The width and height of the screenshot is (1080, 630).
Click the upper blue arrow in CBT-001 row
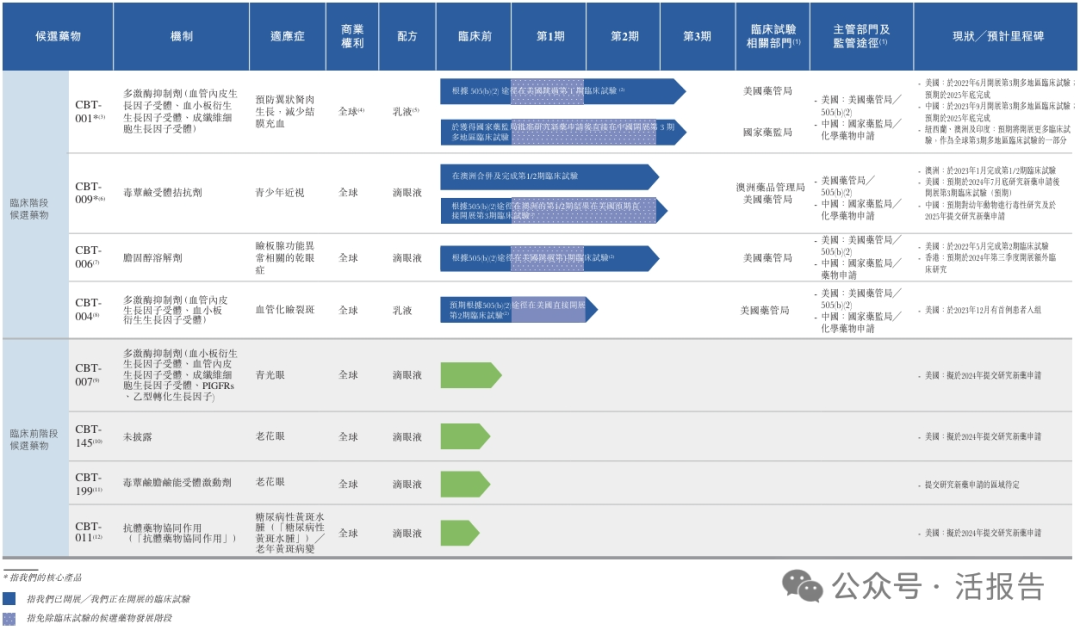click(561, 91)
